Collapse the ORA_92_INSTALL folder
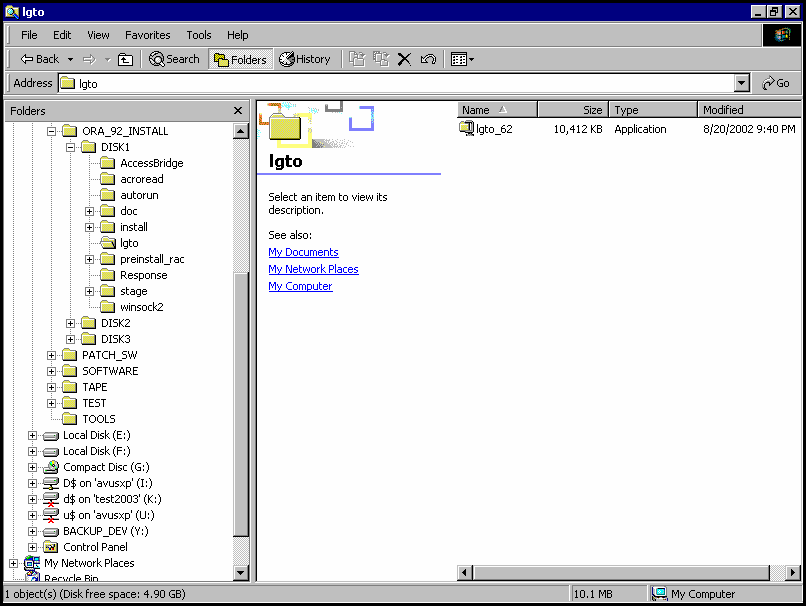This screenshot has height=606, width=806. [51, 132]
